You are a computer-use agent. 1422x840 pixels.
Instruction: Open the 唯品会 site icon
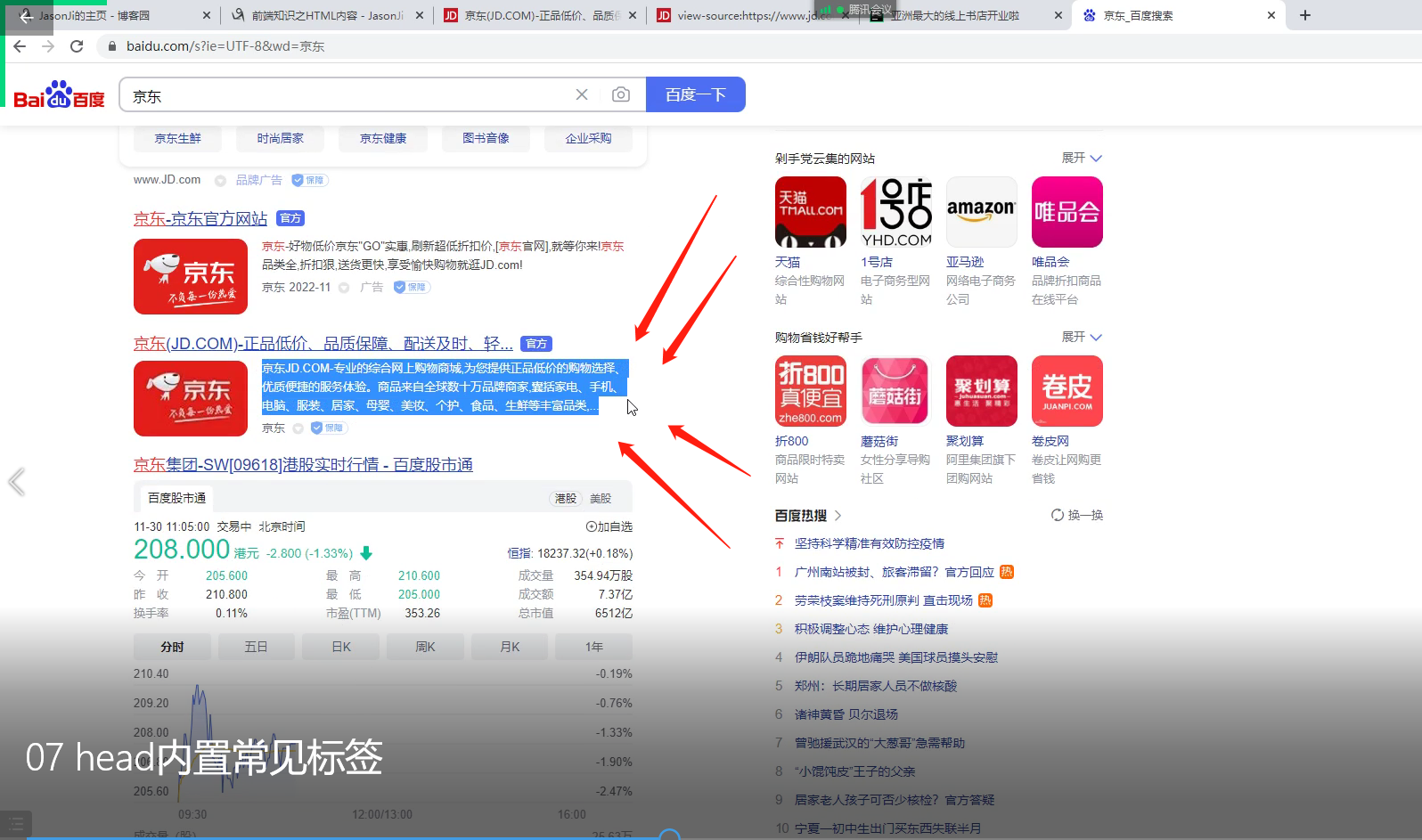(x=1067, y=212)
